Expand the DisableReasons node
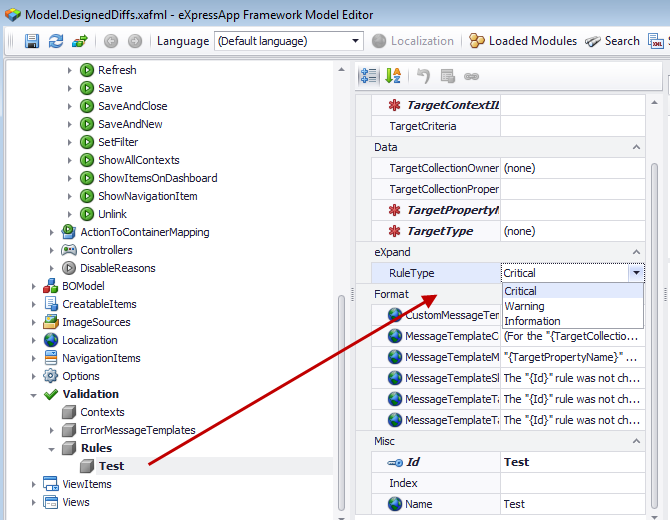Image resolution: width=670 pixels, height=520 pixels. [52, 268]
